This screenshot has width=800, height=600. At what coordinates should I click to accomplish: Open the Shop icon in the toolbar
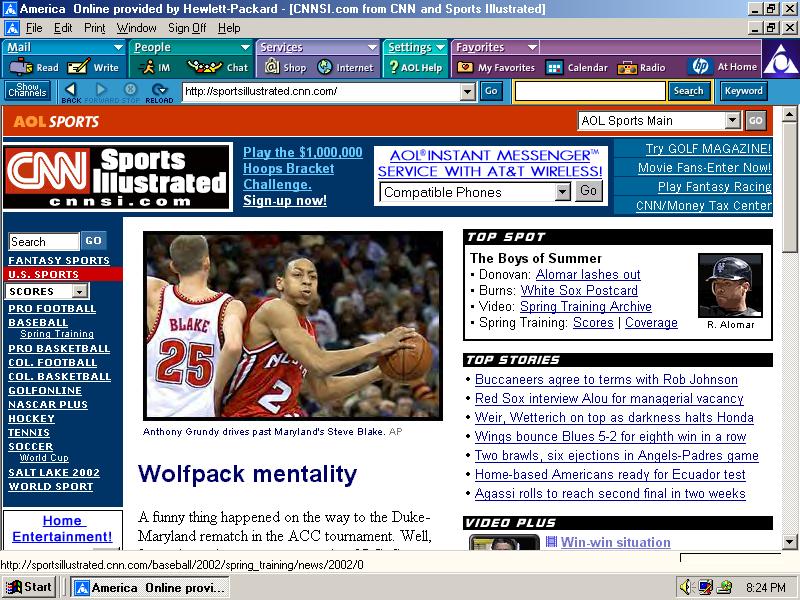(271, 68)
